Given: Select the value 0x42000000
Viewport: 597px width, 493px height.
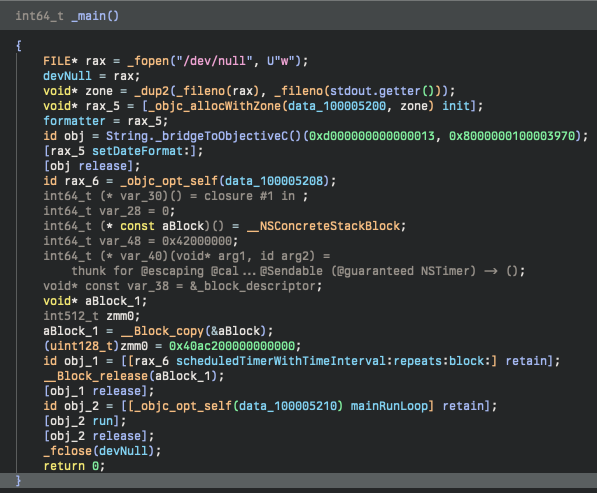Looking at the screenshot, I should (197, 241).
